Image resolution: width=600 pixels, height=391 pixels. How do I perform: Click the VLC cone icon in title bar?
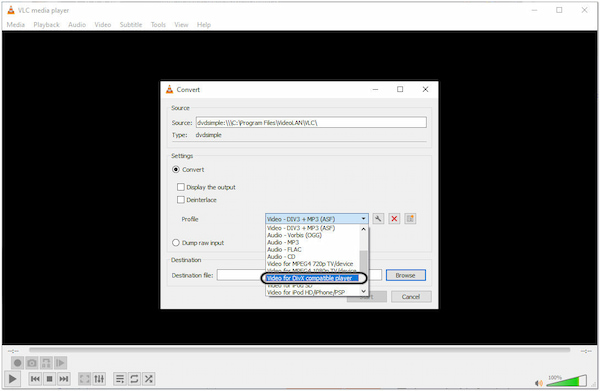tap(11, 10)
